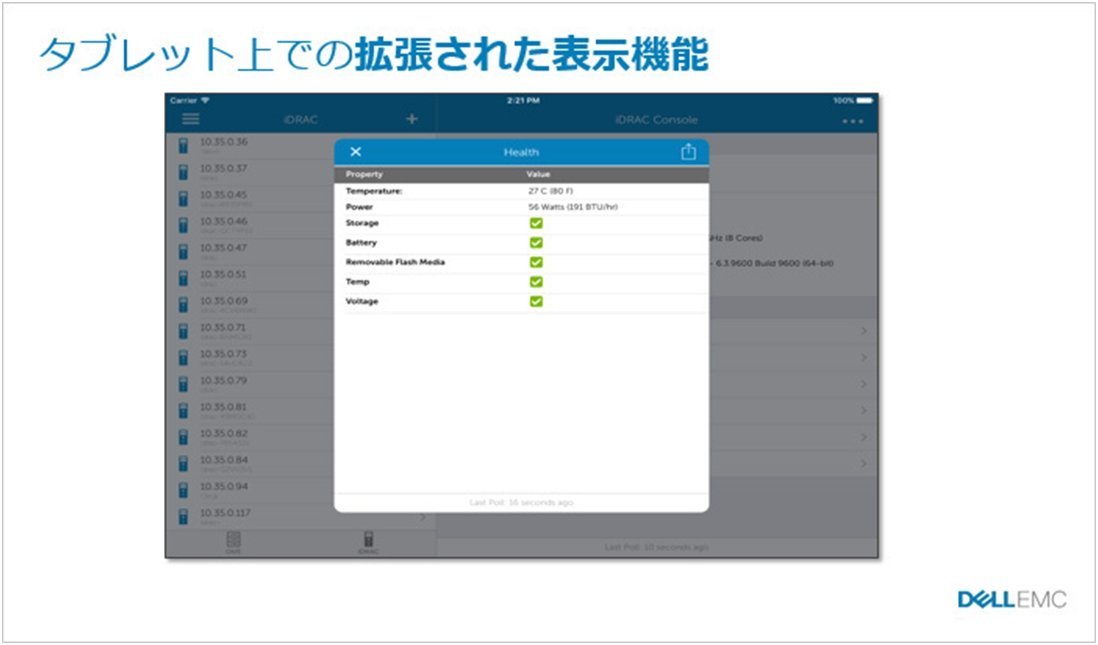Tap server icon beside 10.35.0.36
This screenshot has height=645, width=1098.
tap(183, 146)
